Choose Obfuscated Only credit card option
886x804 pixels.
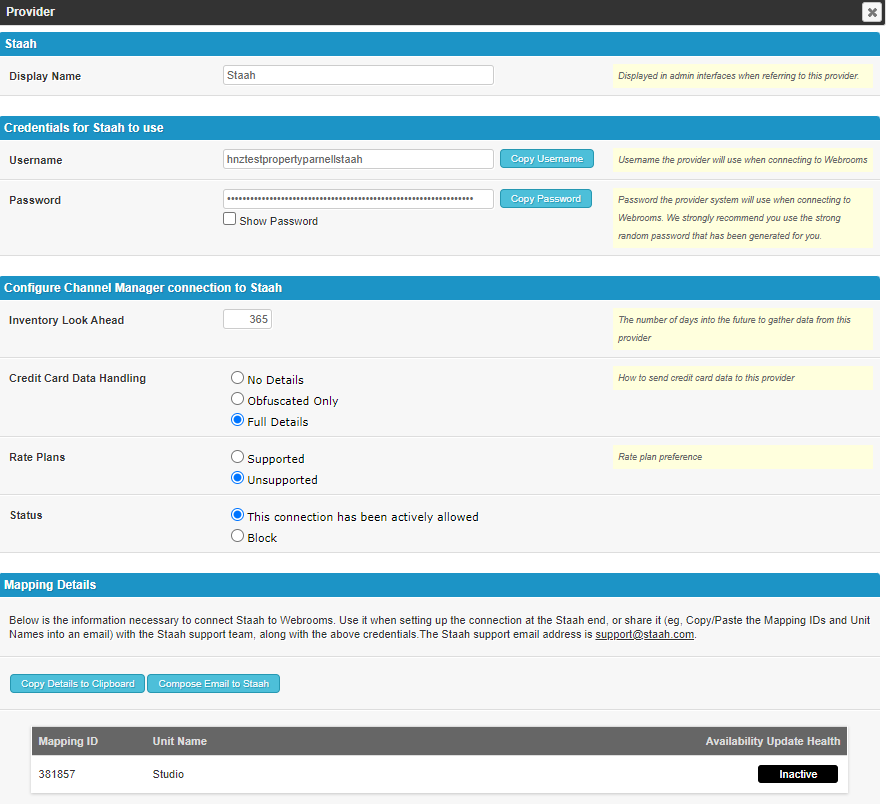click(237, 399)
